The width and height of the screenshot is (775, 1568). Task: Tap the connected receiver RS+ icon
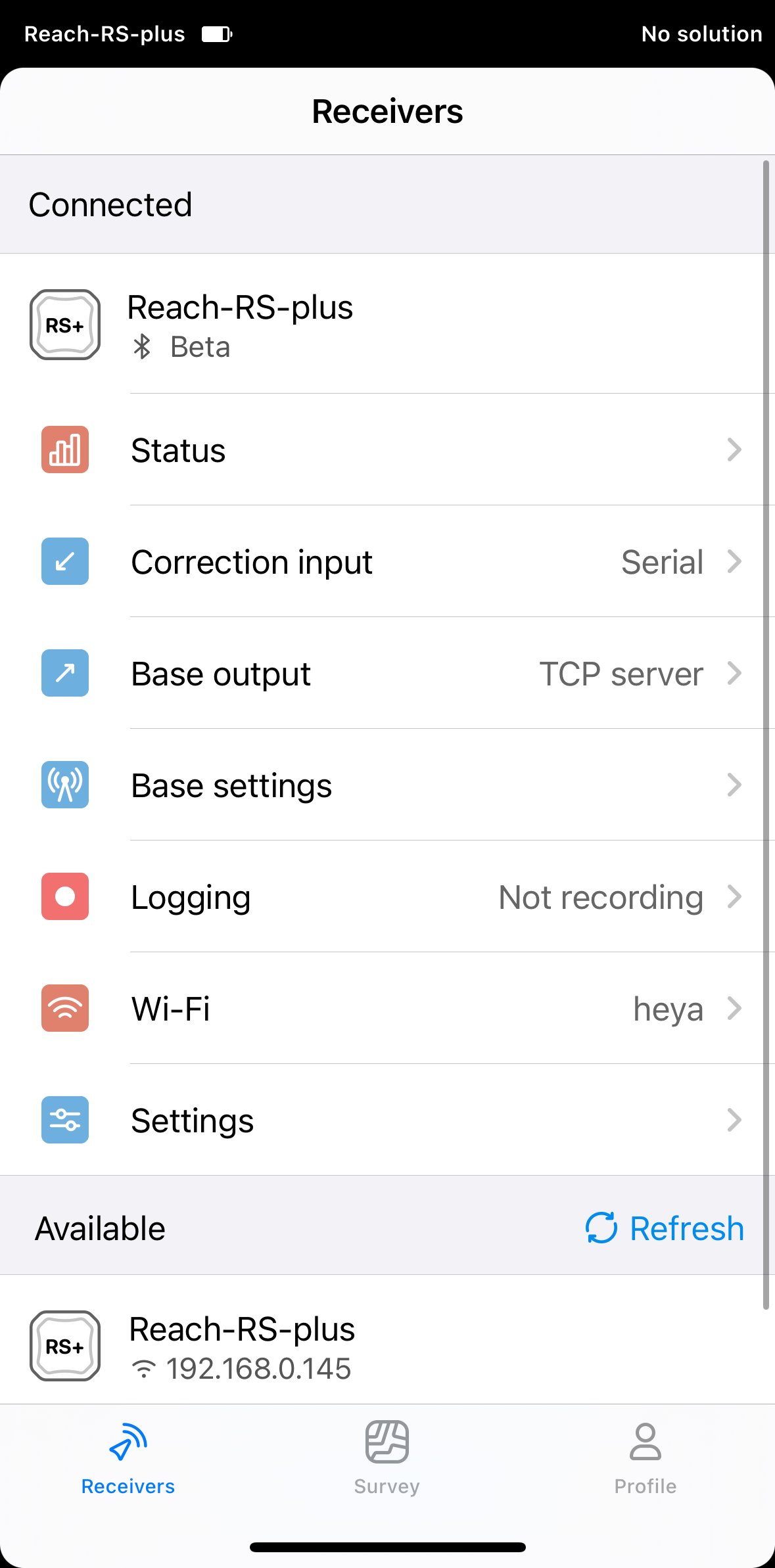tap(65, 325)
